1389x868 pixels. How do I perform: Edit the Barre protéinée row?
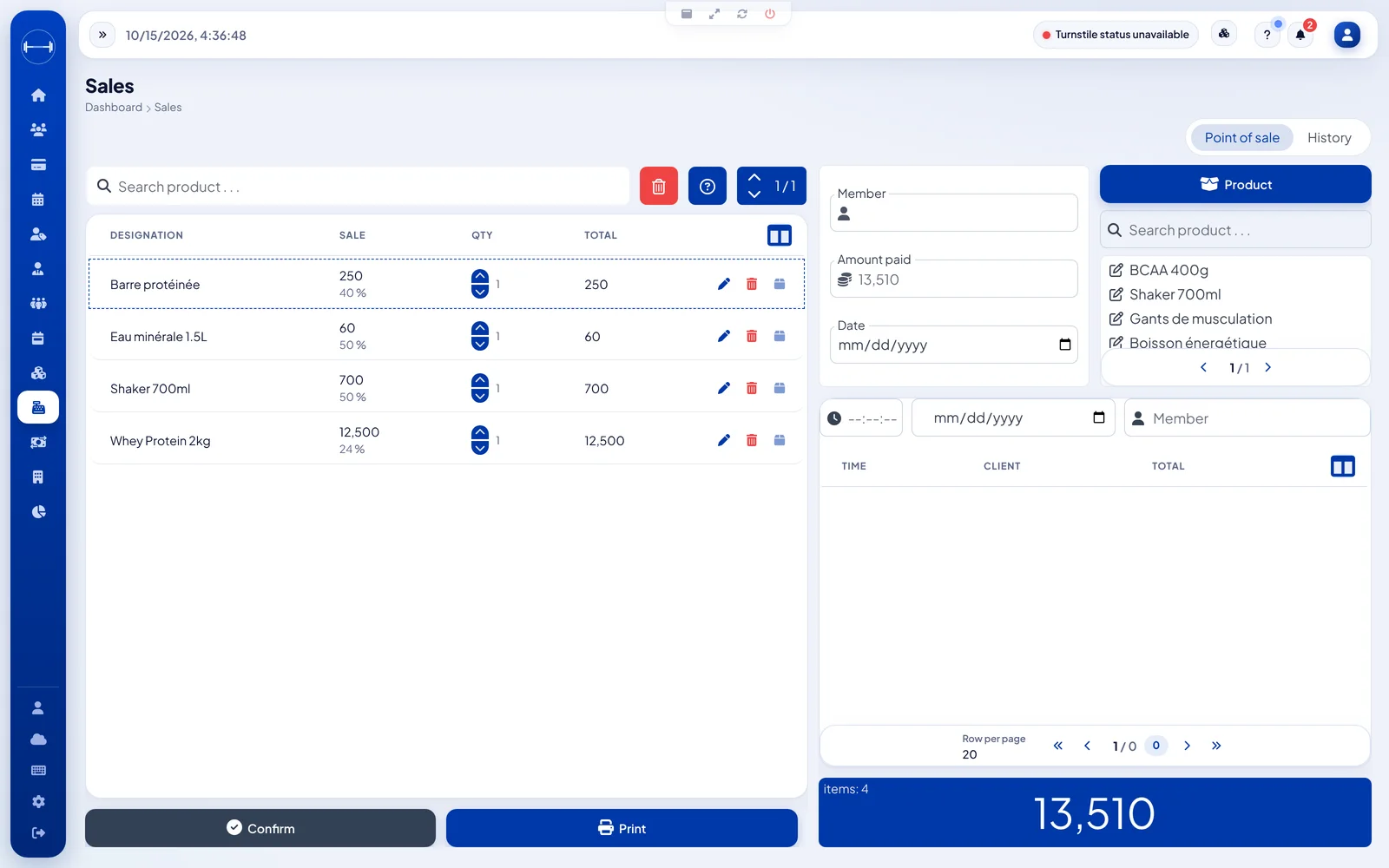click(x=724, y=284)
